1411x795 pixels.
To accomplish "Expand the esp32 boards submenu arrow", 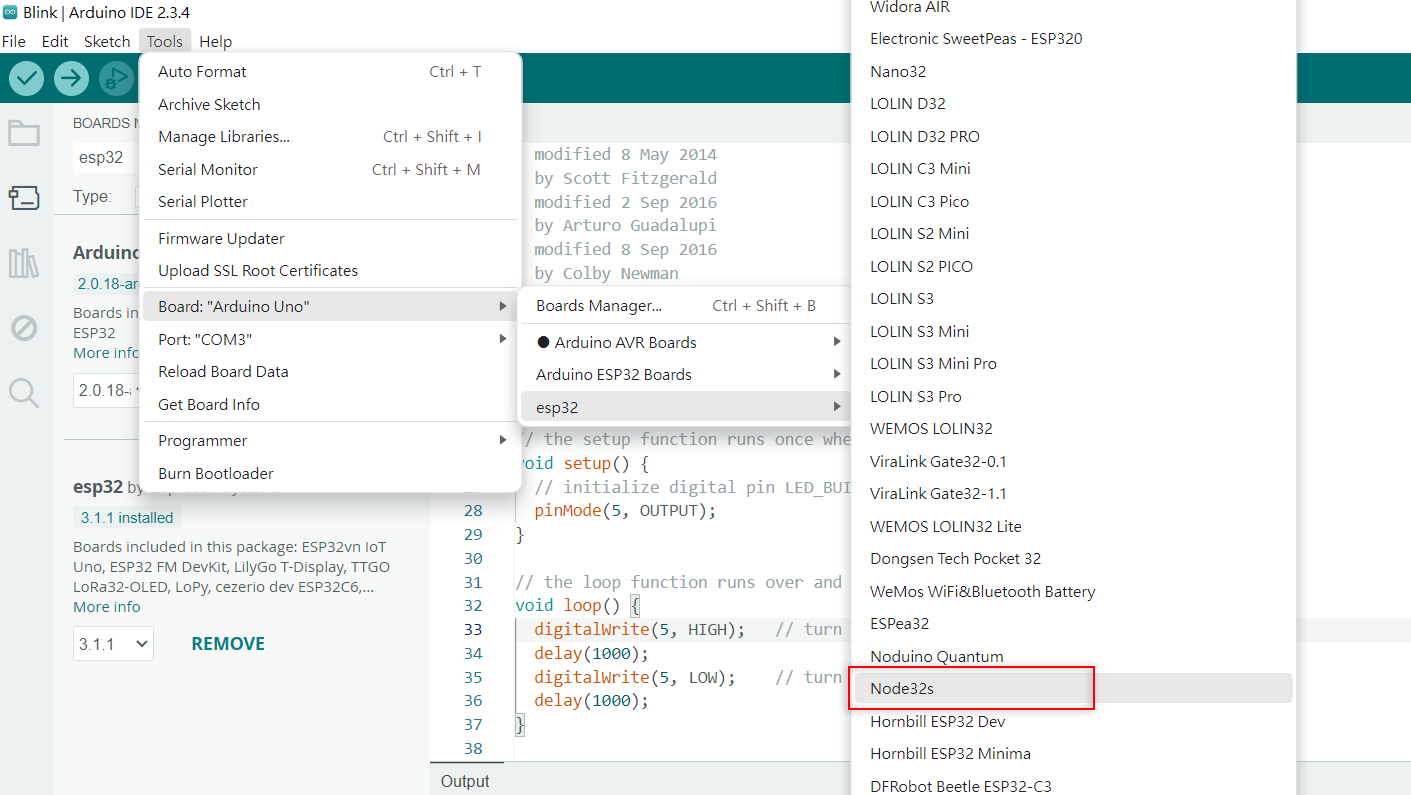I will click(837, 407).
